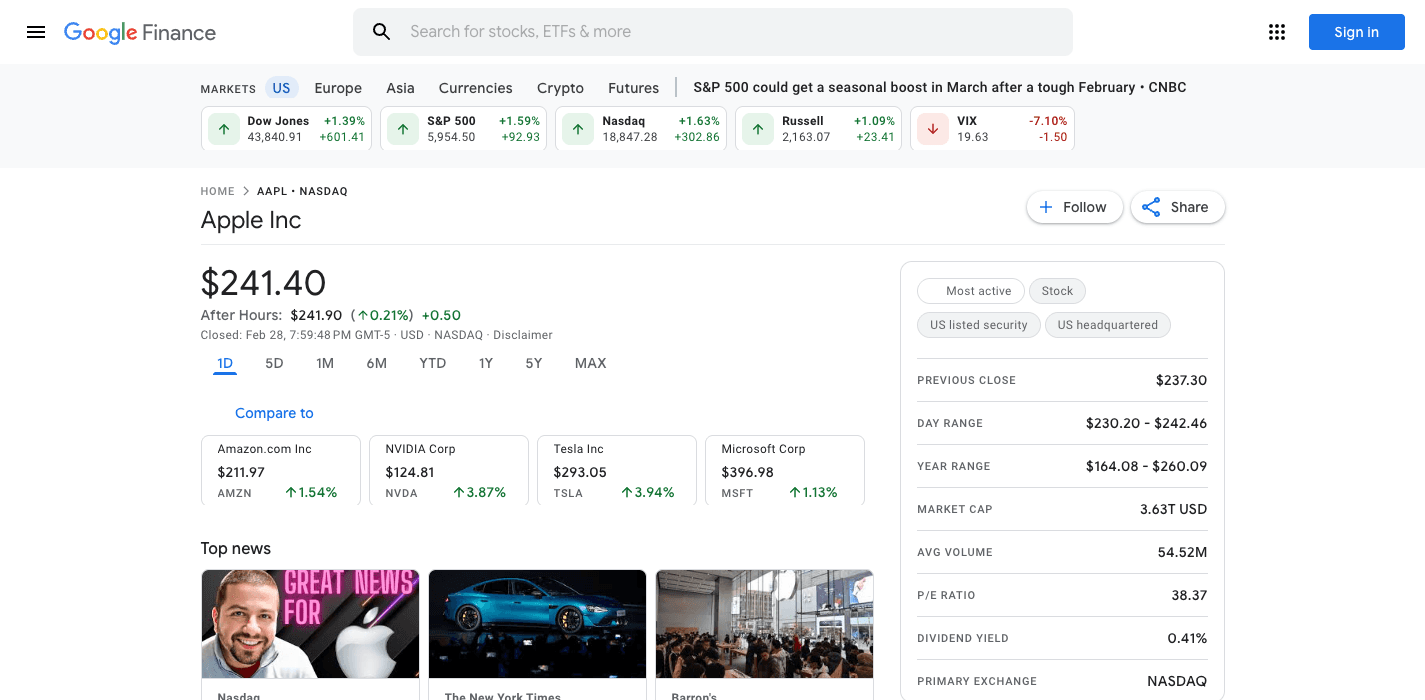The height and width of the screenshot is (700, 1425).
Task: Click the VIX red down-arrow icon
Action: click(x=933, y=129)
